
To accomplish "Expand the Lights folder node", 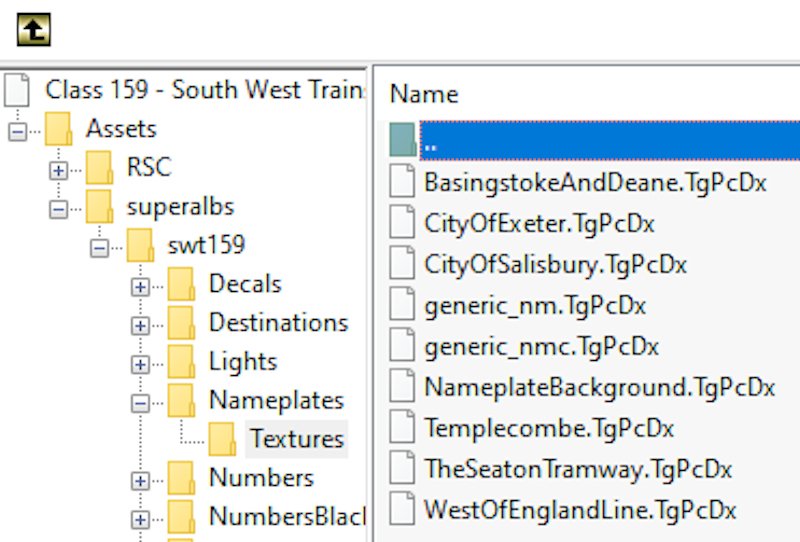I will (140, 364).
